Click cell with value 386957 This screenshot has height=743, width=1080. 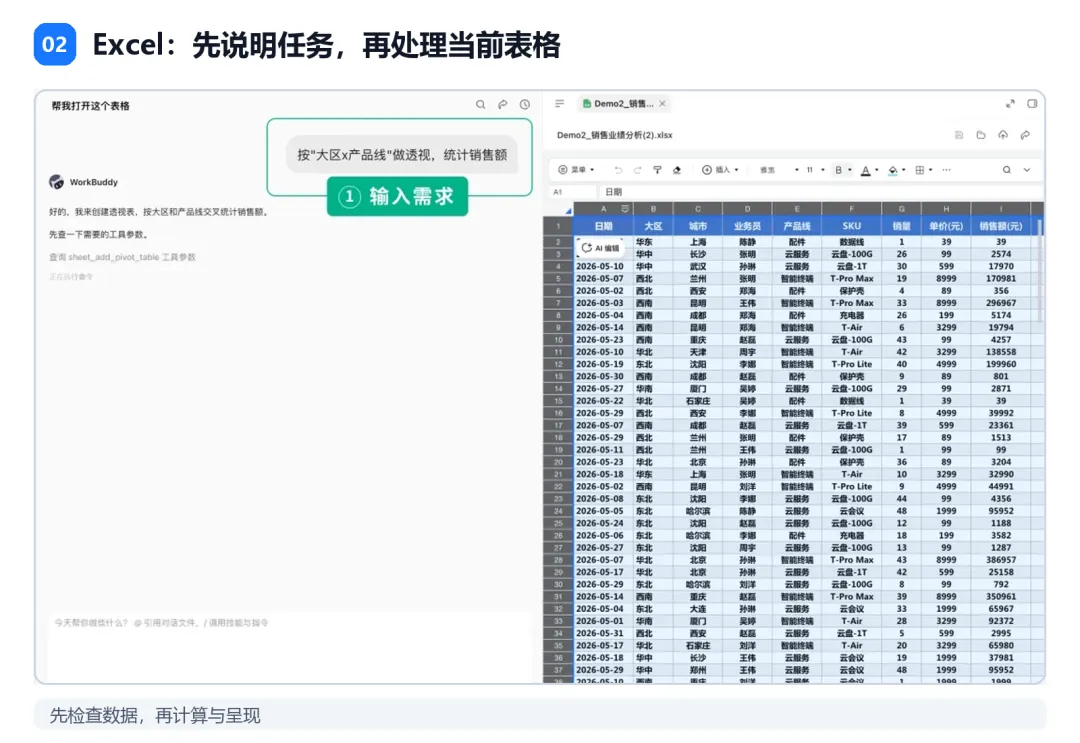pyautogui.click(x=1001, y=560)
